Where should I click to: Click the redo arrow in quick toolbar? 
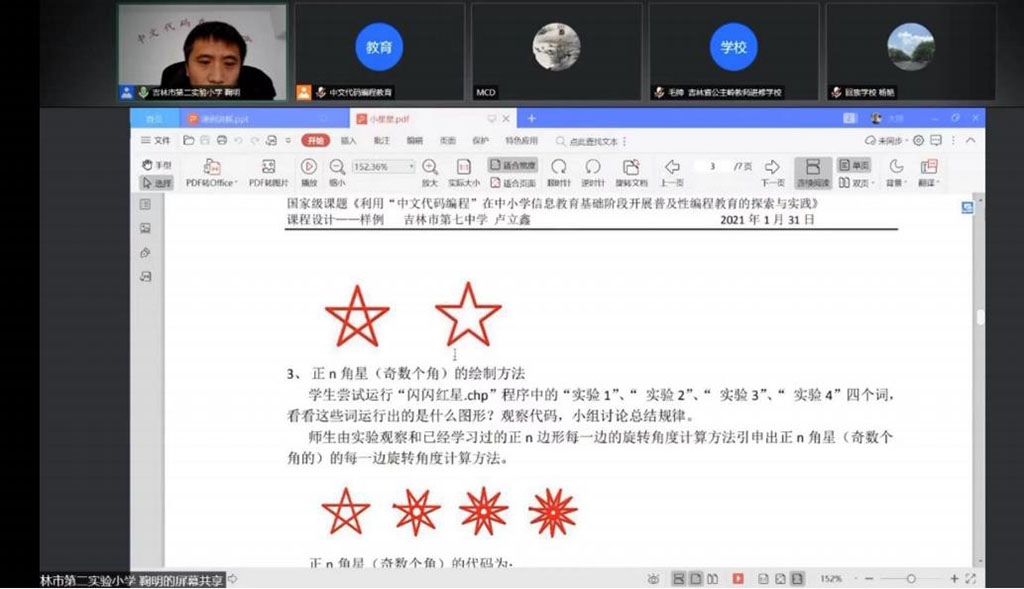255,140
